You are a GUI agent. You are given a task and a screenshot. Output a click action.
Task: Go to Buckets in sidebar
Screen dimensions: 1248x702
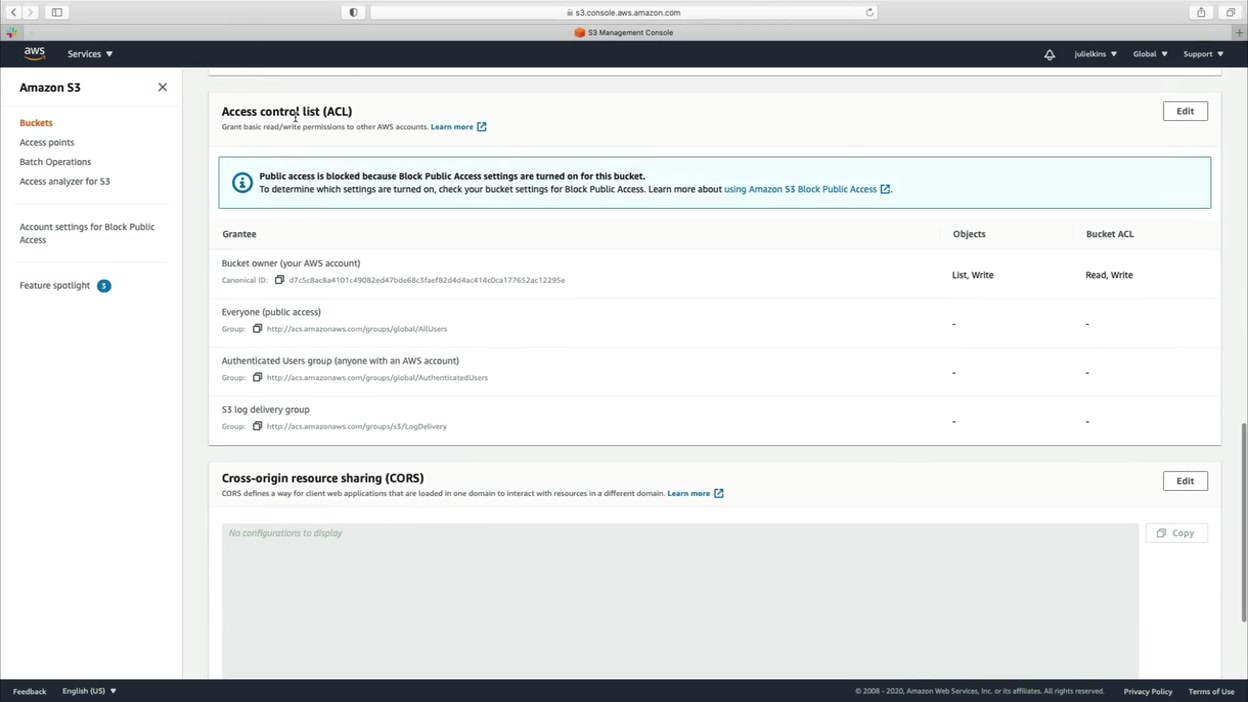point(36,123)
